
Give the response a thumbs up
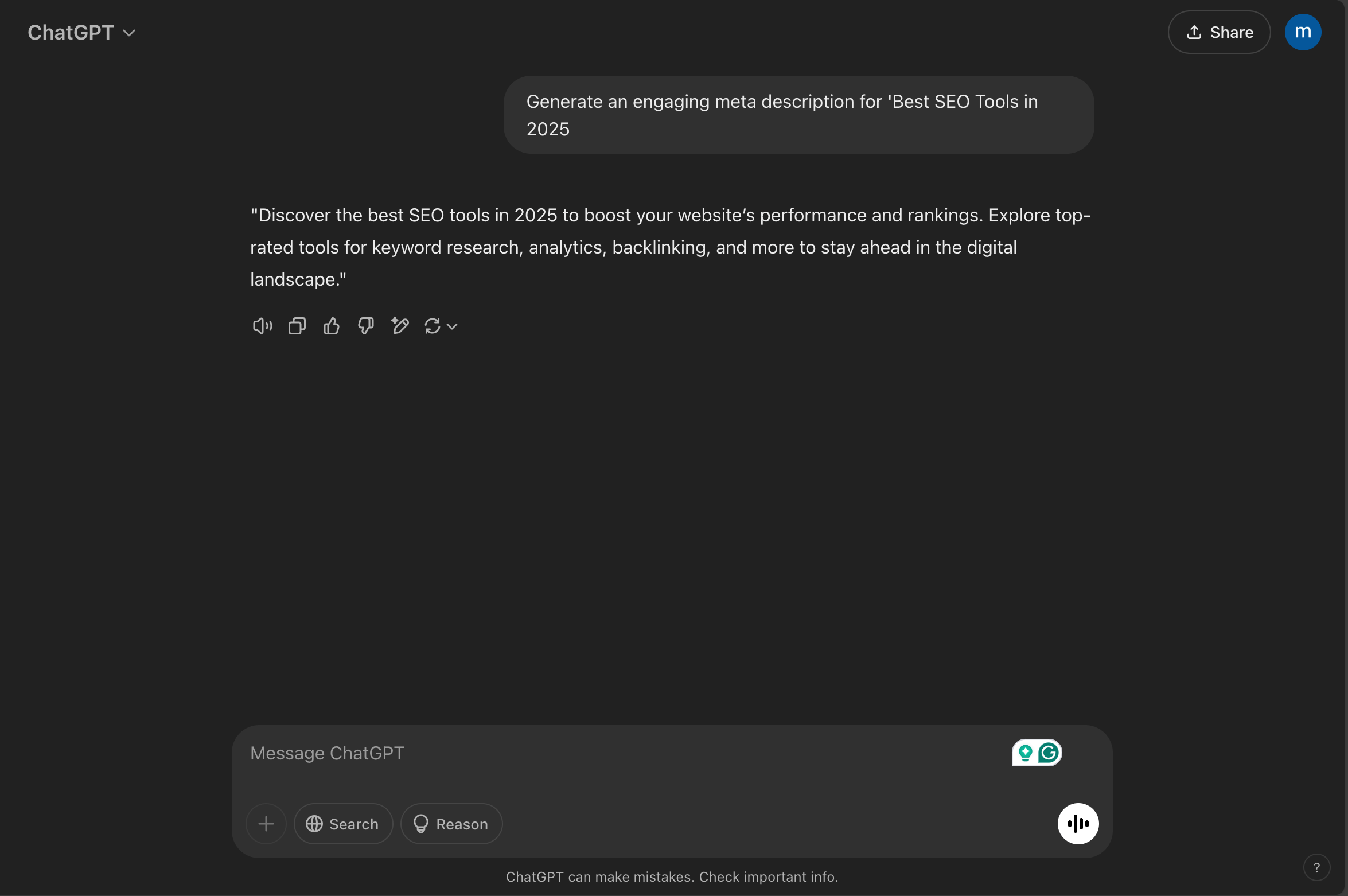click(331, 326)
